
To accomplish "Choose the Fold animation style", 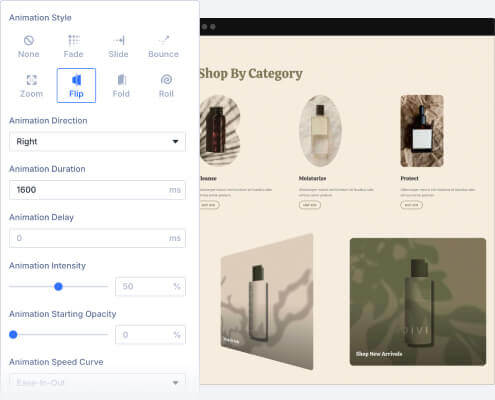I will click(121, 86).
